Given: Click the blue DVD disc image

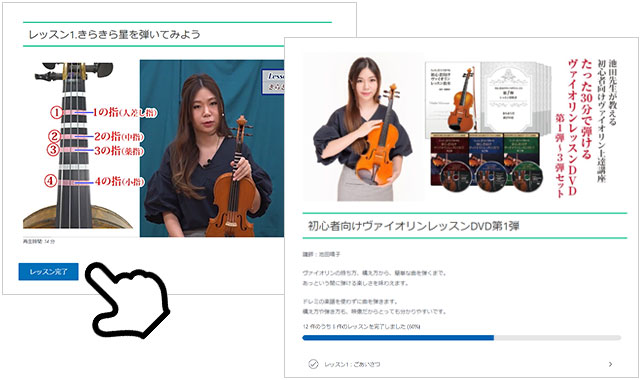Looking at the screenshot, I should coord(491,178).
